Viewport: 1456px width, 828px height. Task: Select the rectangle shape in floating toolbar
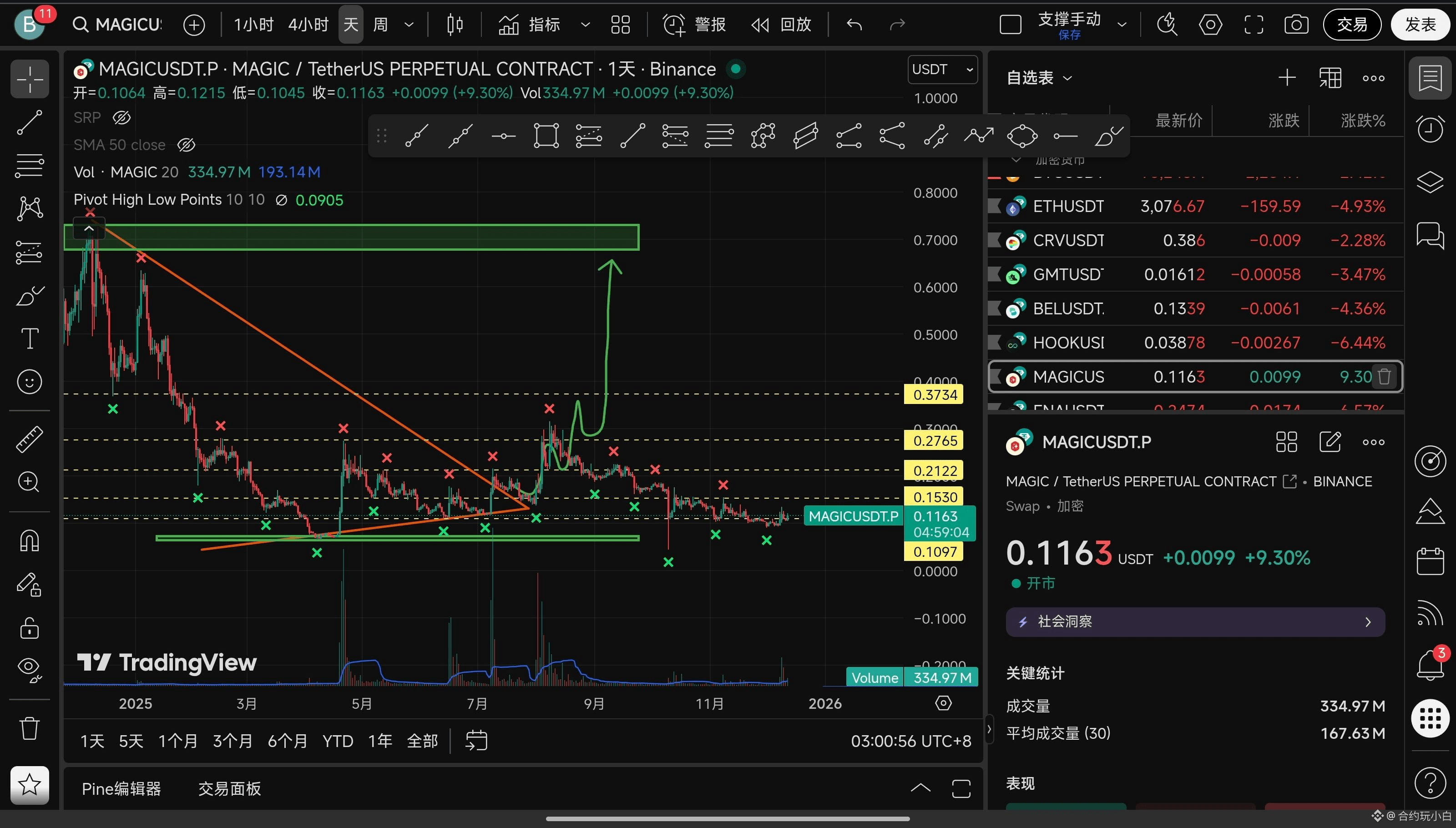click(x=546, y=136)
